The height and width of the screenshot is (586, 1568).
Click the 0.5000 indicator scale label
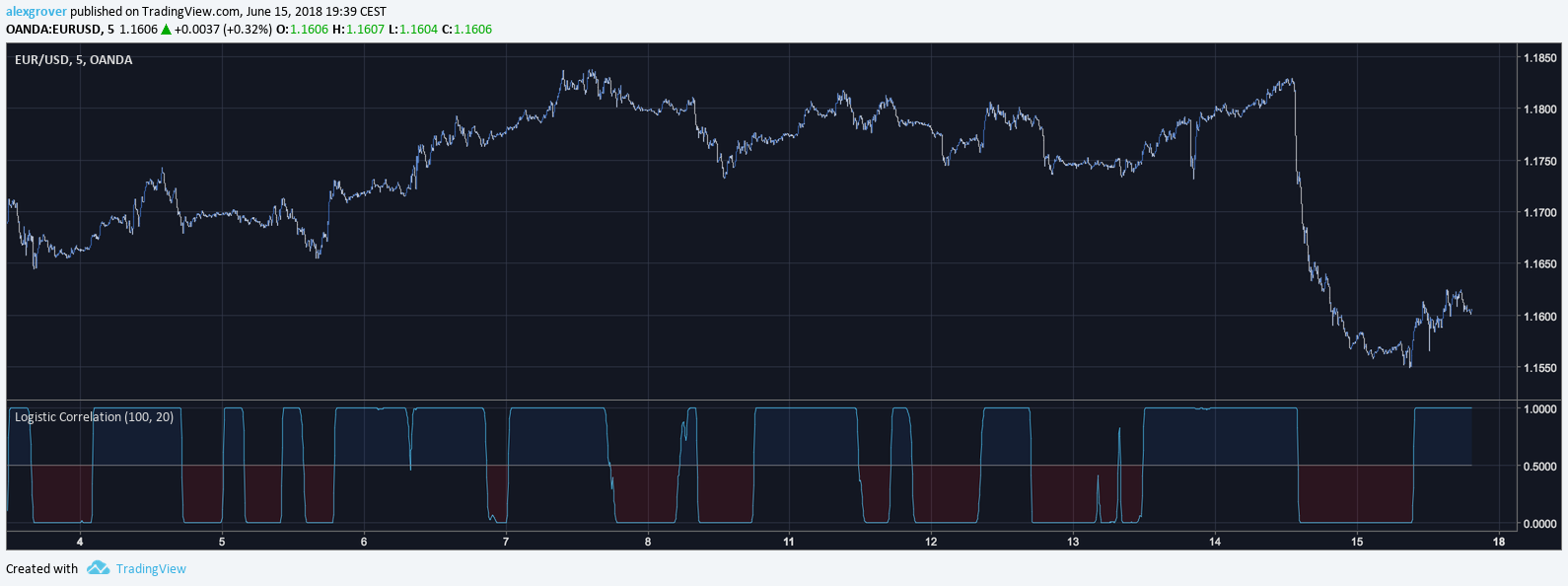point(1540,467)
